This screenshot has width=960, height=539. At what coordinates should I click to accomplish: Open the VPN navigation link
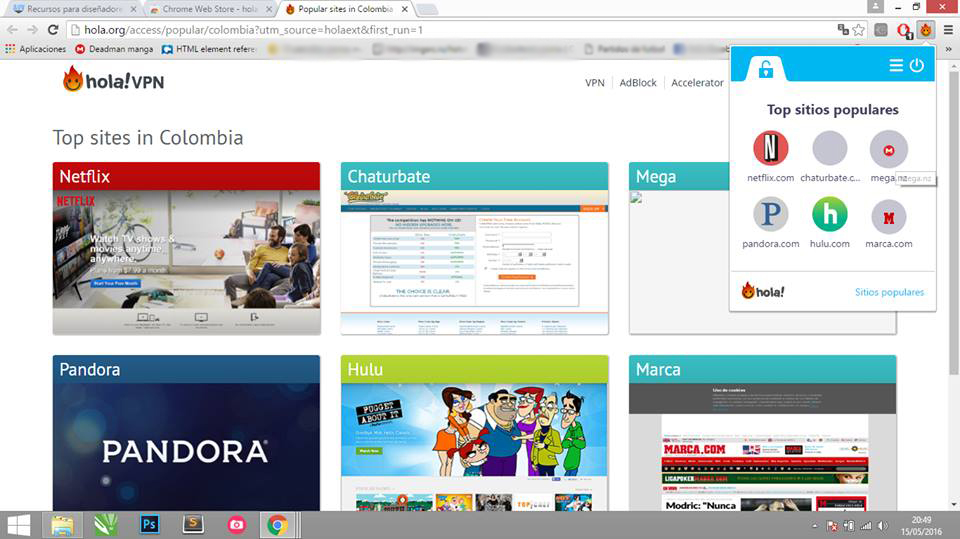pos(594,83)
